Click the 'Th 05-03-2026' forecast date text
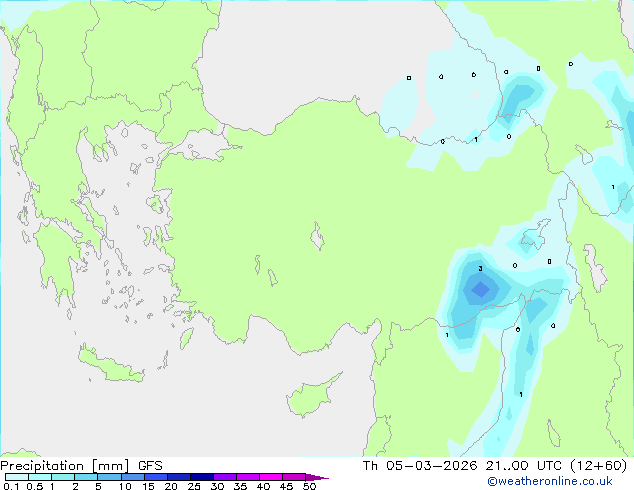This screenshot has width=634, height=490. click(420, 466)
